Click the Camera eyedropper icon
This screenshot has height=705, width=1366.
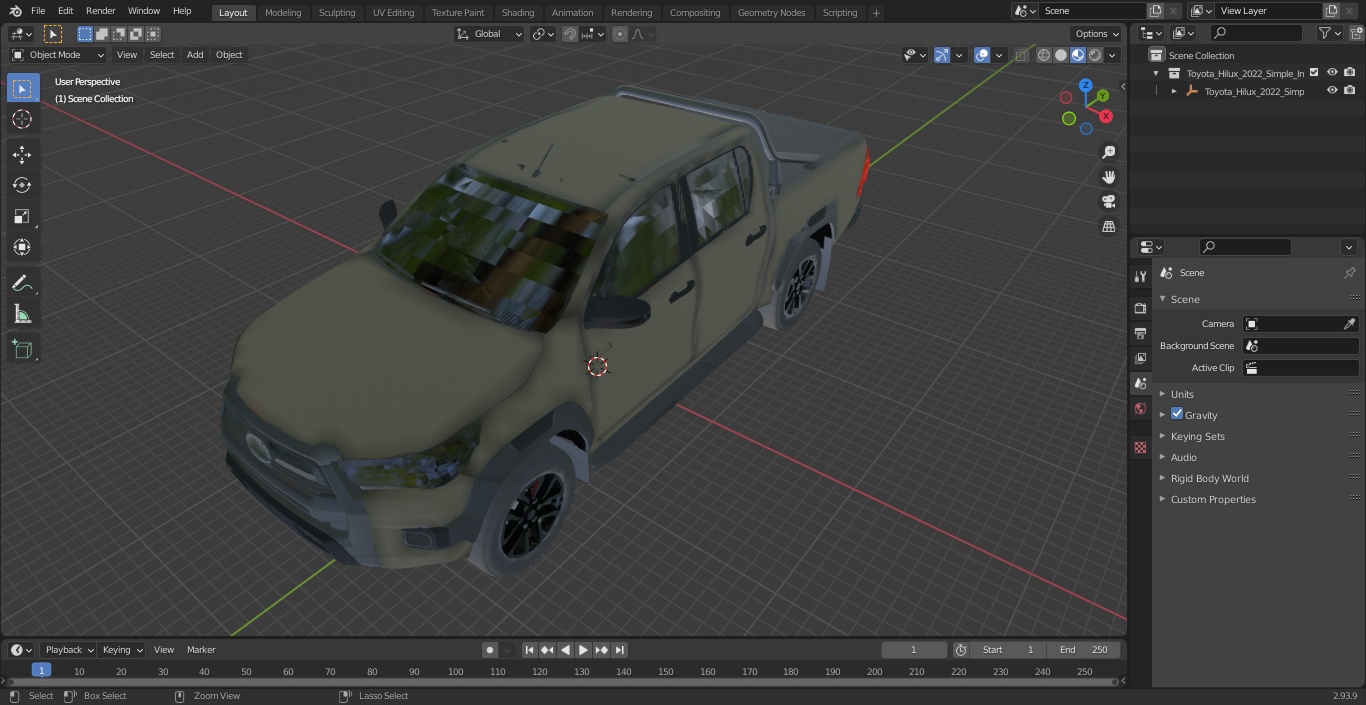pos(1349,324)
